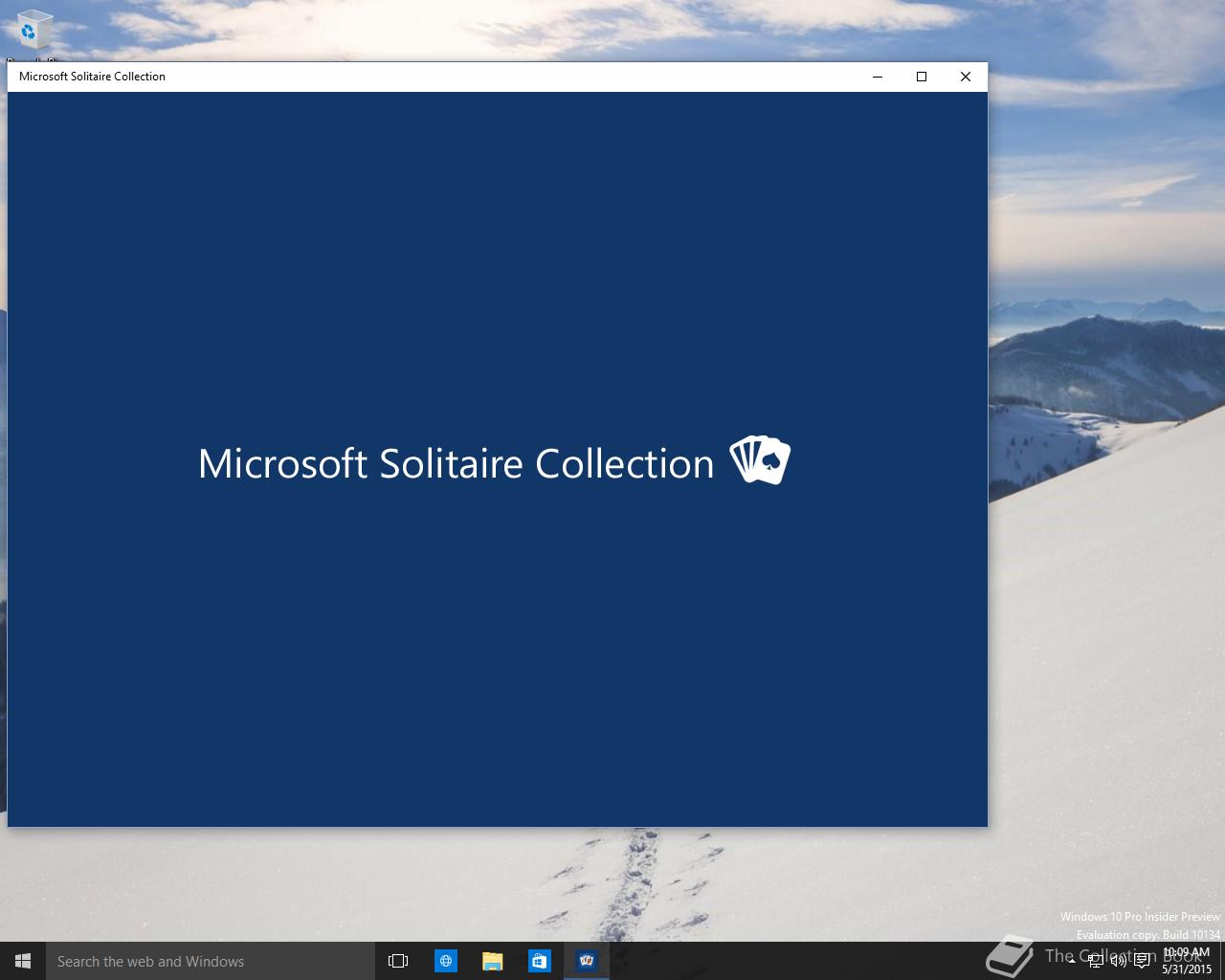Open the Windows Start menu
1225x980 pixels.
pyautogui.click(x=23, y=961)
